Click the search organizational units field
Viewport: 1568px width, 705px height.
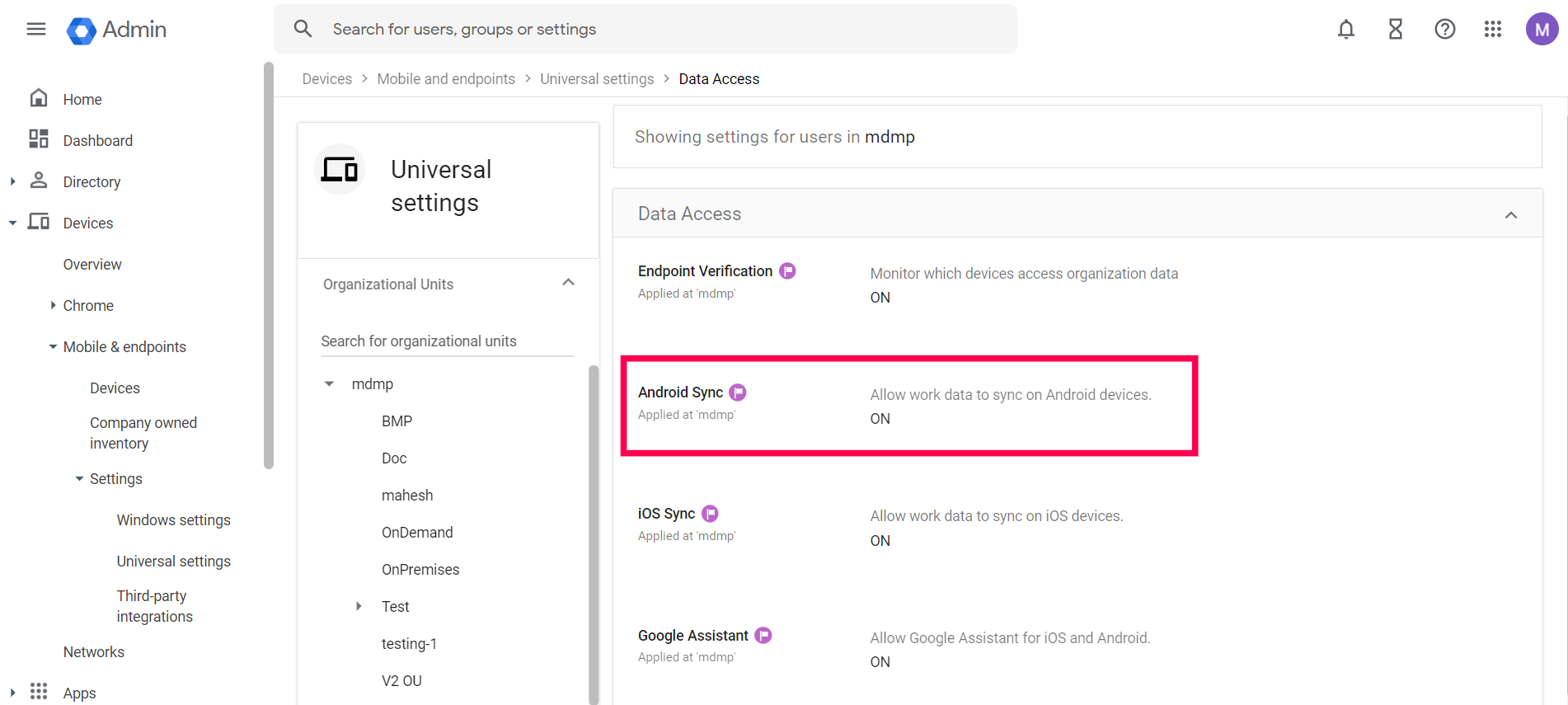[x=446, y=341]
